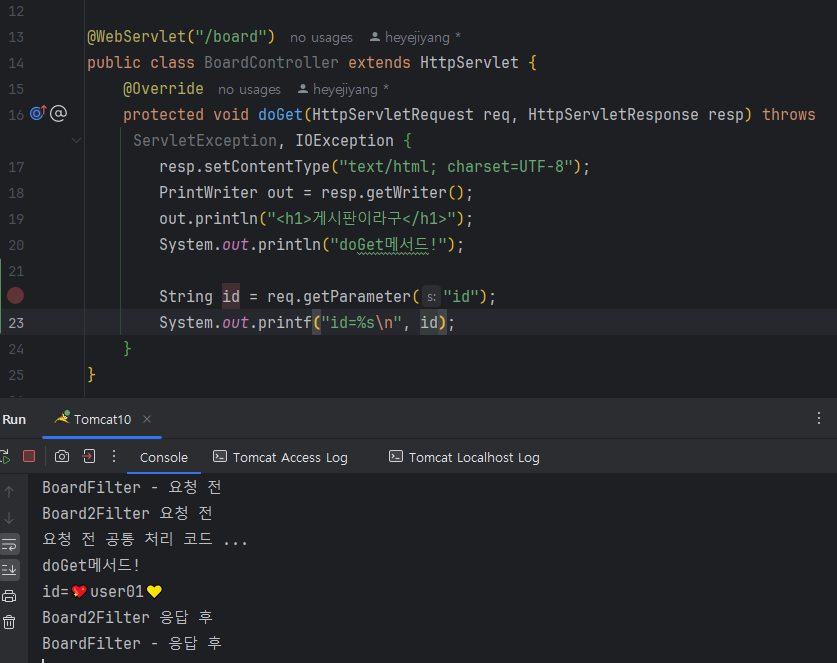The height and width of the screenshot is (663, 837).
Task: Click console line 'BoardFilter - 요청 전'
Action: [x=132, y=487]
